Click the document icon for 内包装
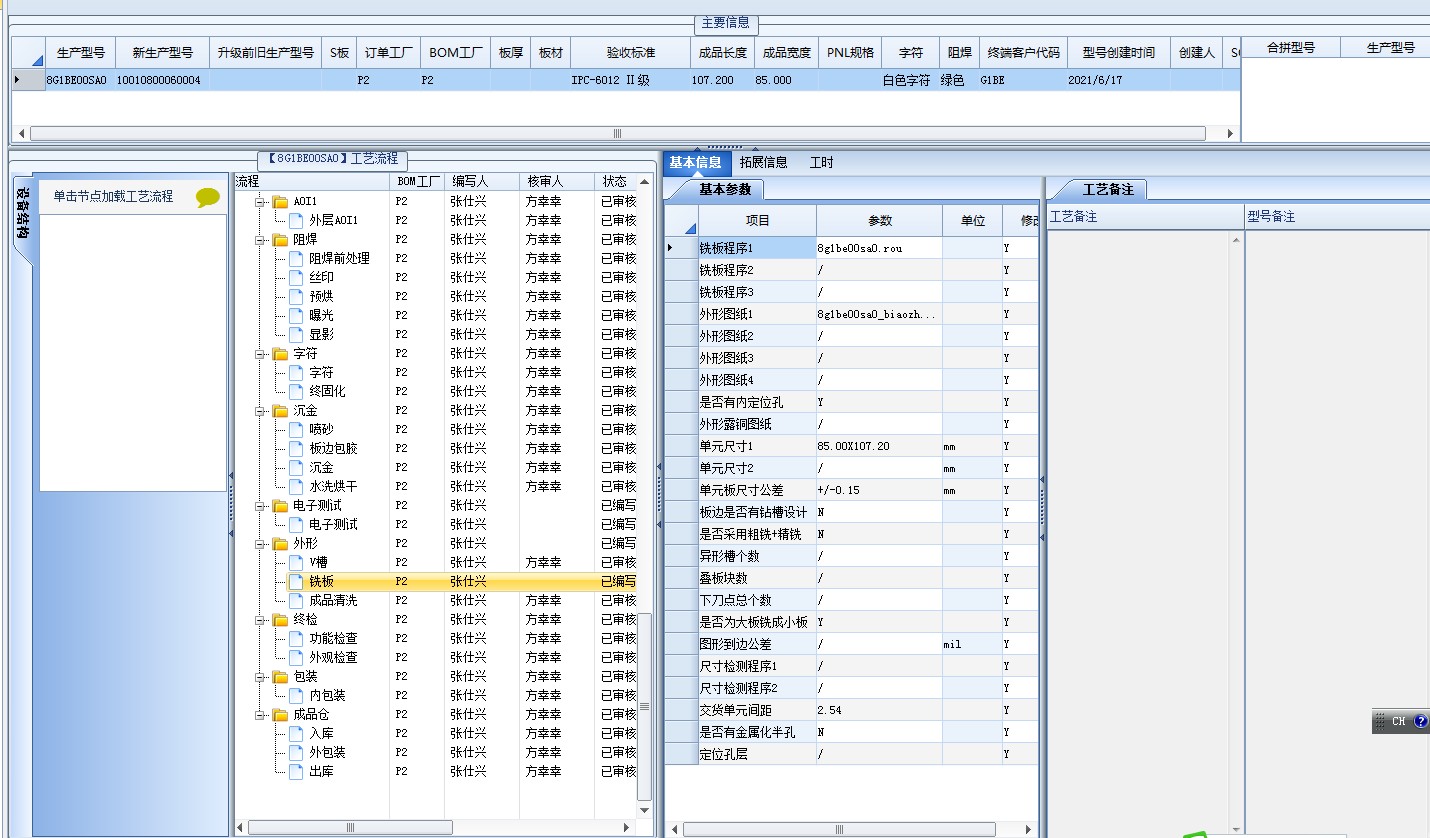Image resolution: width=1430 pixels, height=838 pixels. (296, 695)
